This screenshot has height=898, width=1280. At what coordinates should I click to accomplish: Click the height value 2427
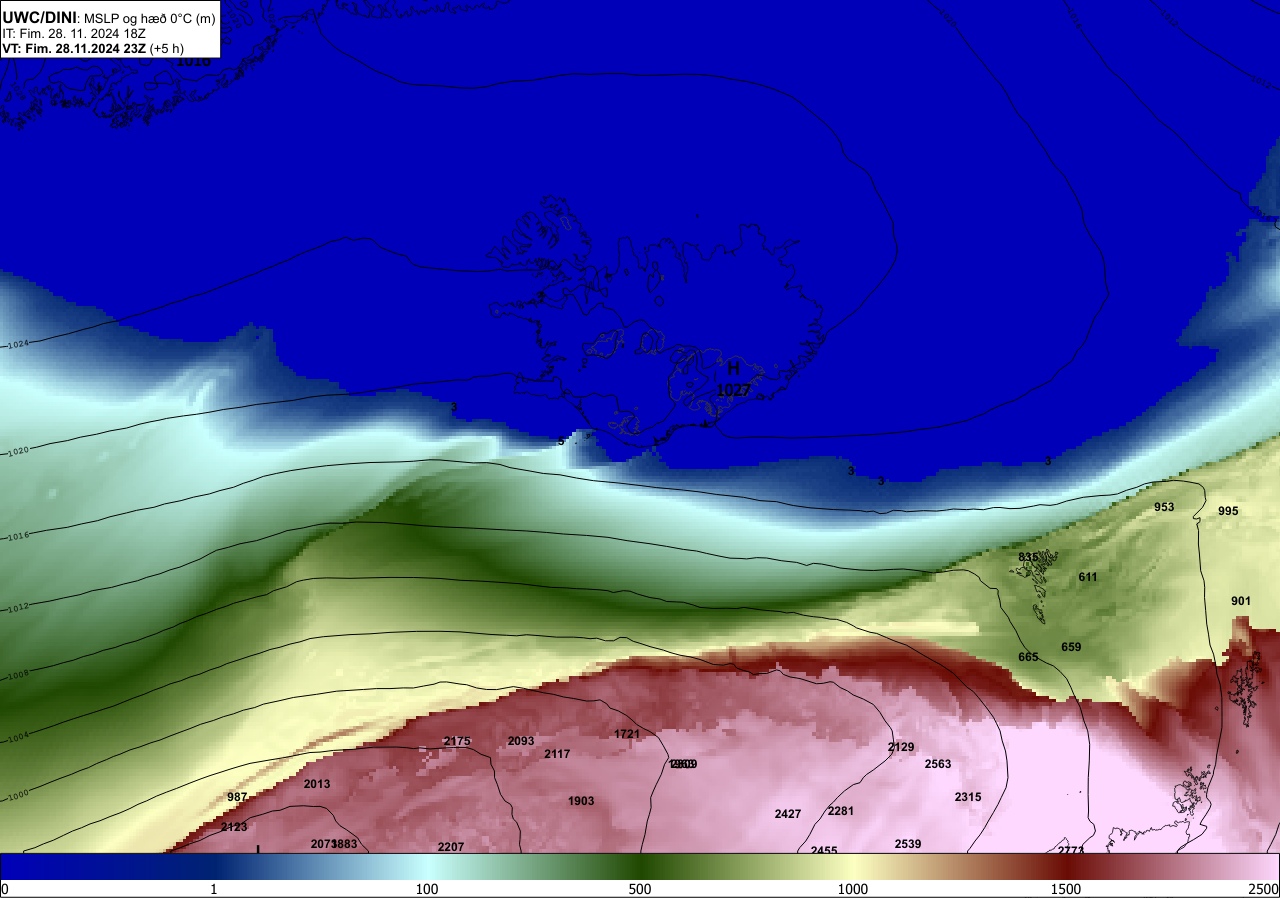pyautogui.click(x=788, y=814)
